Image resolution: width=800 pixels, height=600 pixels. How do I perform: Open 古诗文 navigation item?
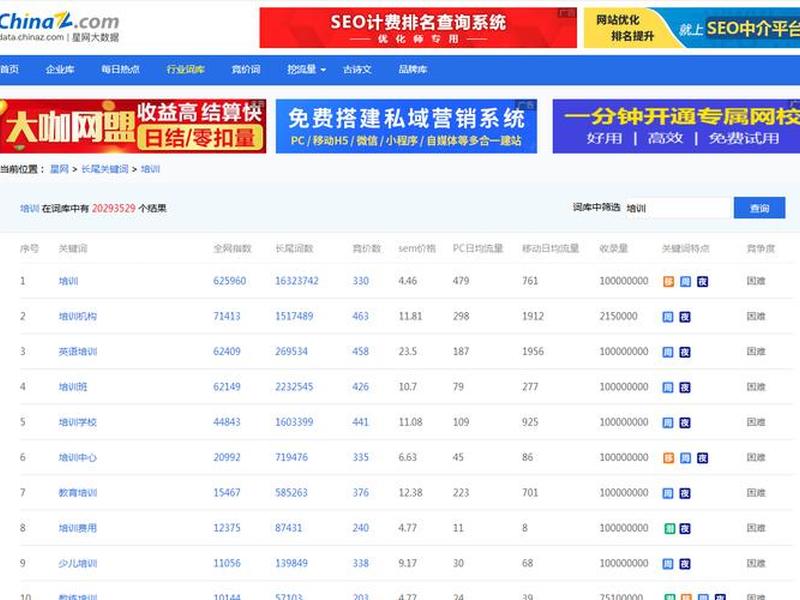357,69
